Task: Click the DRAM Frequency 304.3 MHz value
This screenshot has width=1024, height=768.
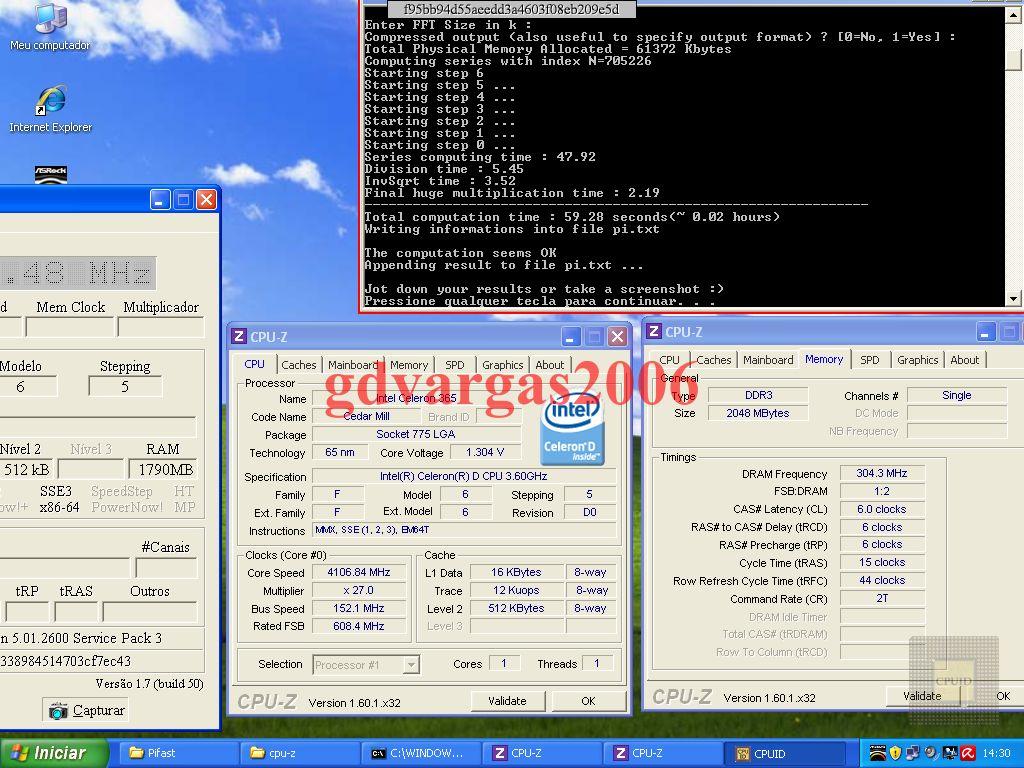Action: click(x=882, y=473)
